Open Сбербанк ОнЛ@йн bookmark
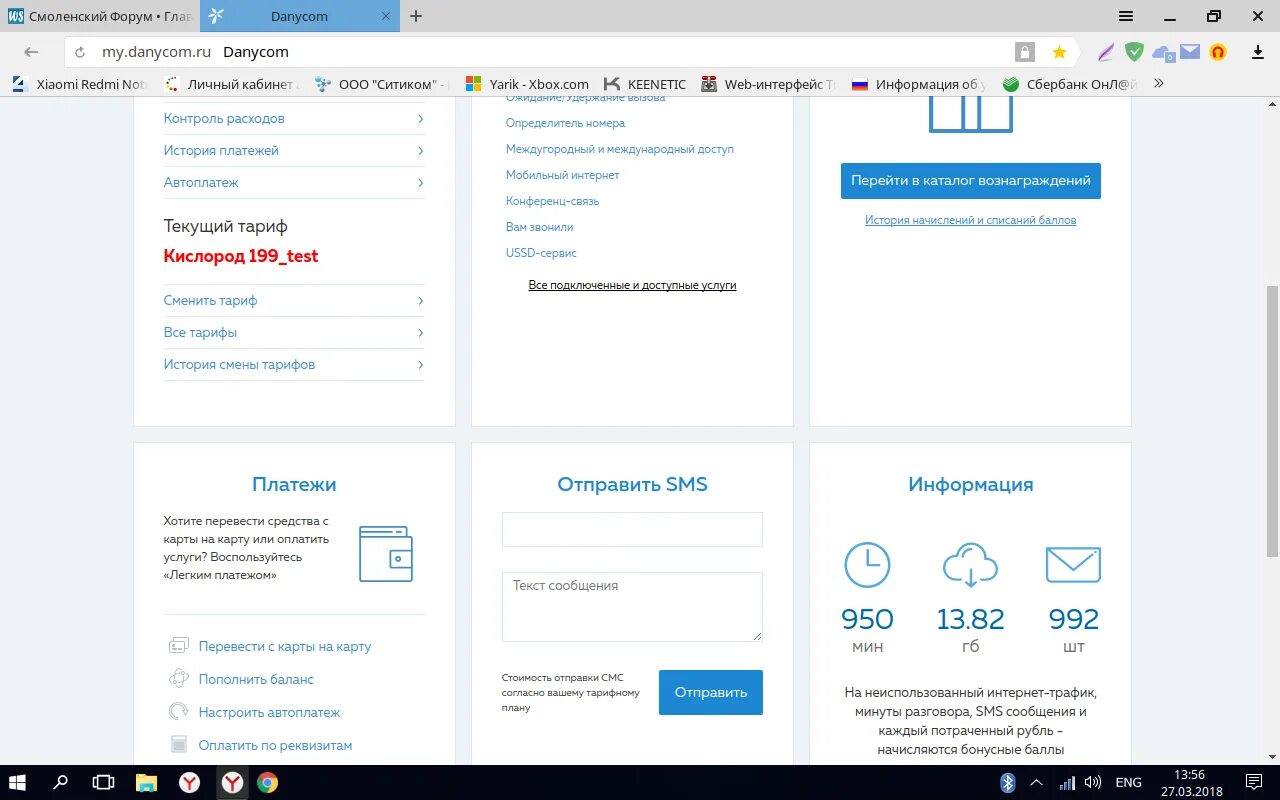This screenshot has height=800, width=1280. (1070, 84)
